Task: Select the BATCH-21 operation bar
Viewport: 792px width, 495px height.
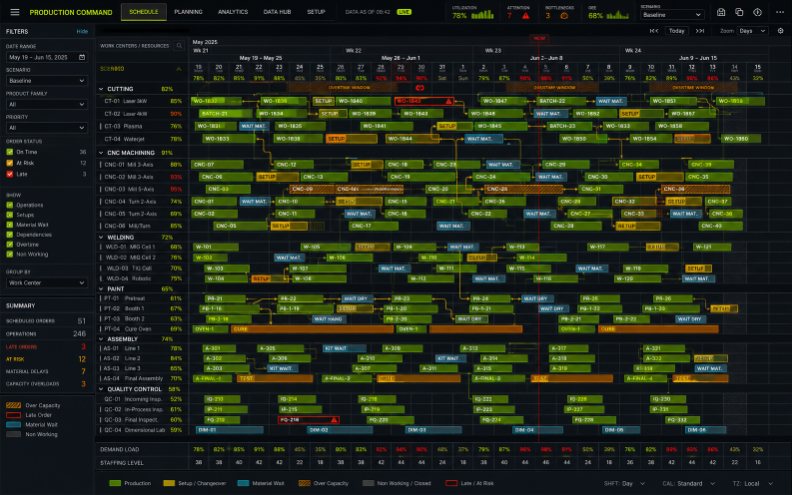Action: click(225, 114)
